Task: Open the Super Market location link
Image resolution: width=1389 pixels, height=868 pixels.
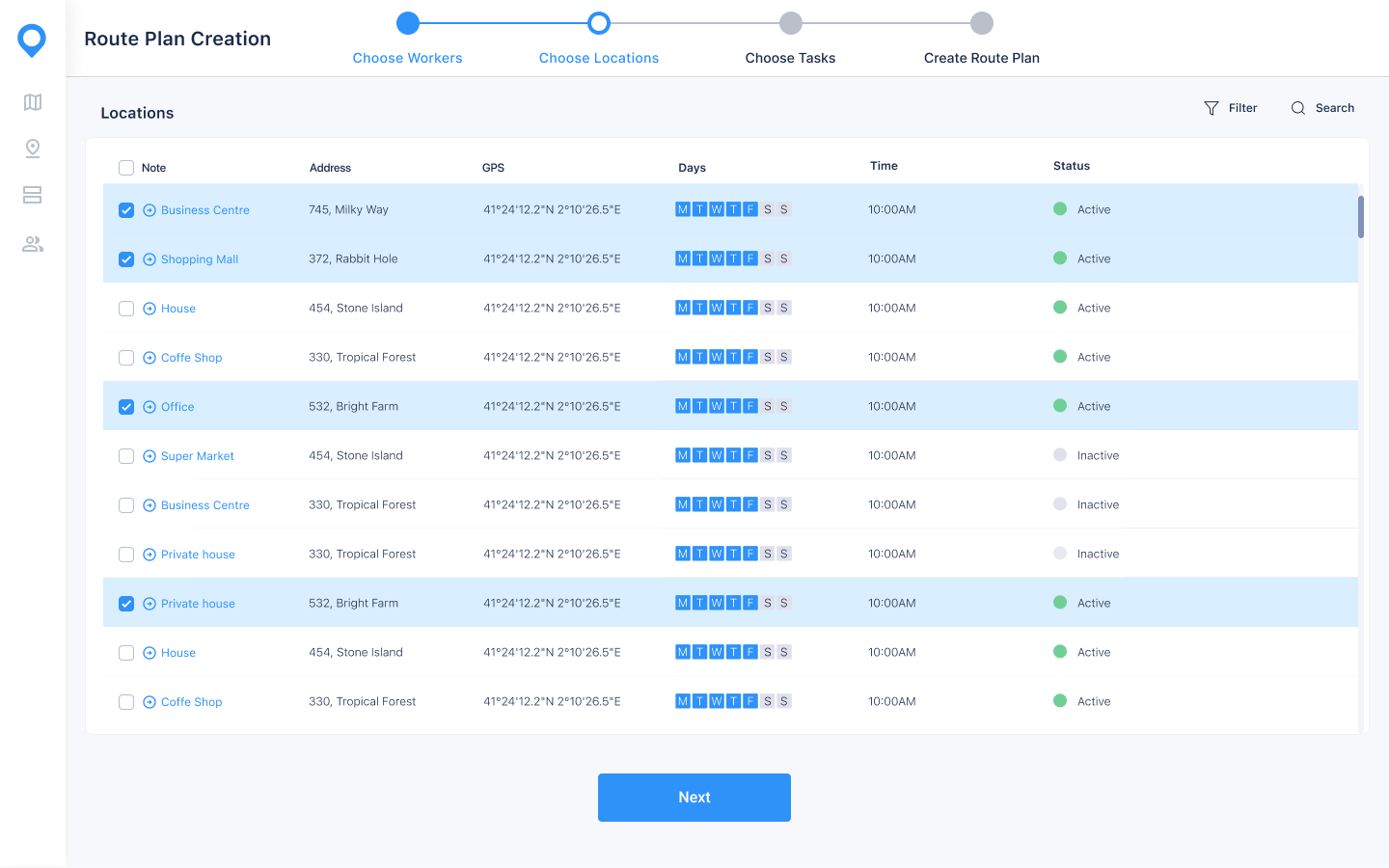Action: pyautogui.click(x=198, y=456)
